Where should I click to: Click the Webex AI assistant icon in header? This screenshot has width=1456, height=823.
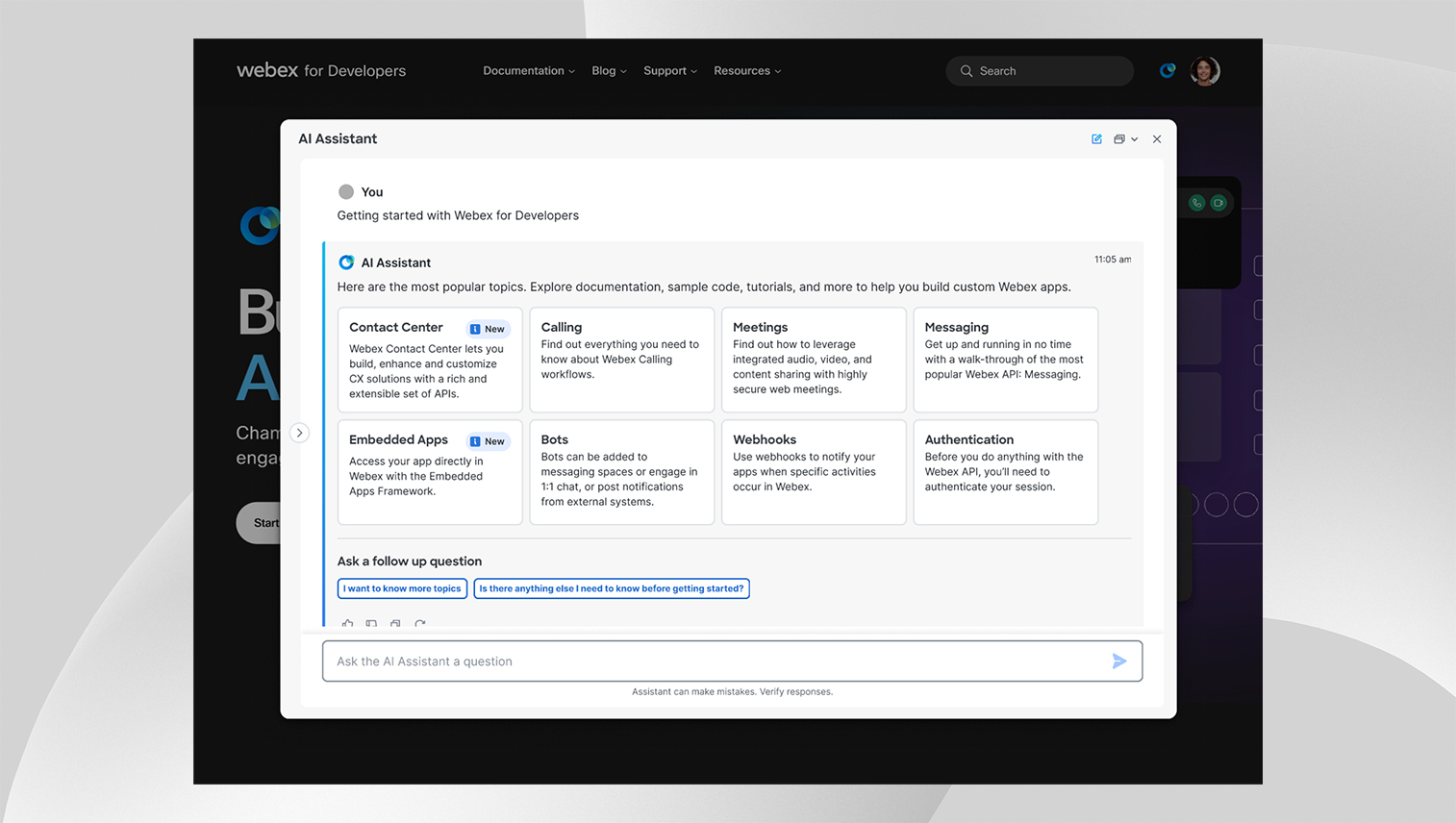[1167, 70]
